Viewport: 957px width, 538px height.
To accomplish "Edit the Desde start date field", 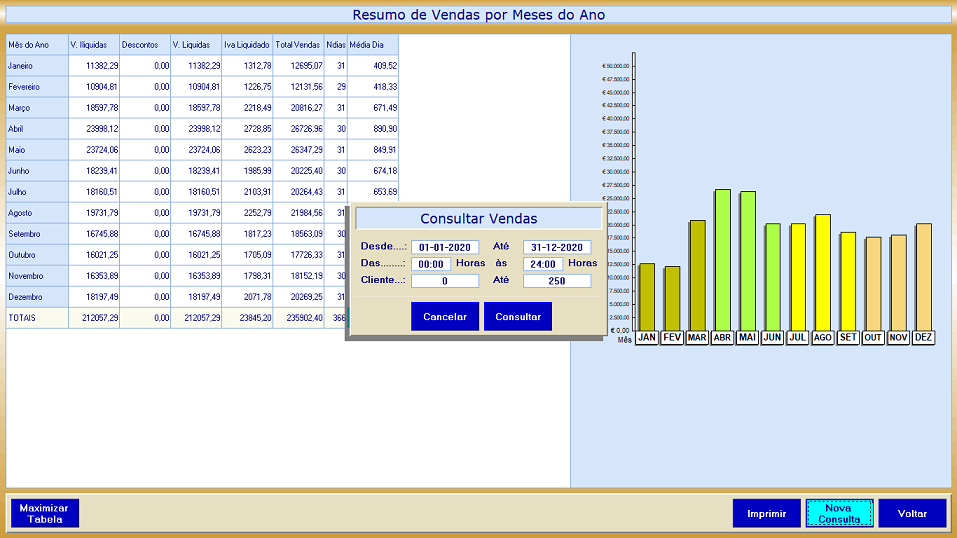I will [x=445, y=247].
